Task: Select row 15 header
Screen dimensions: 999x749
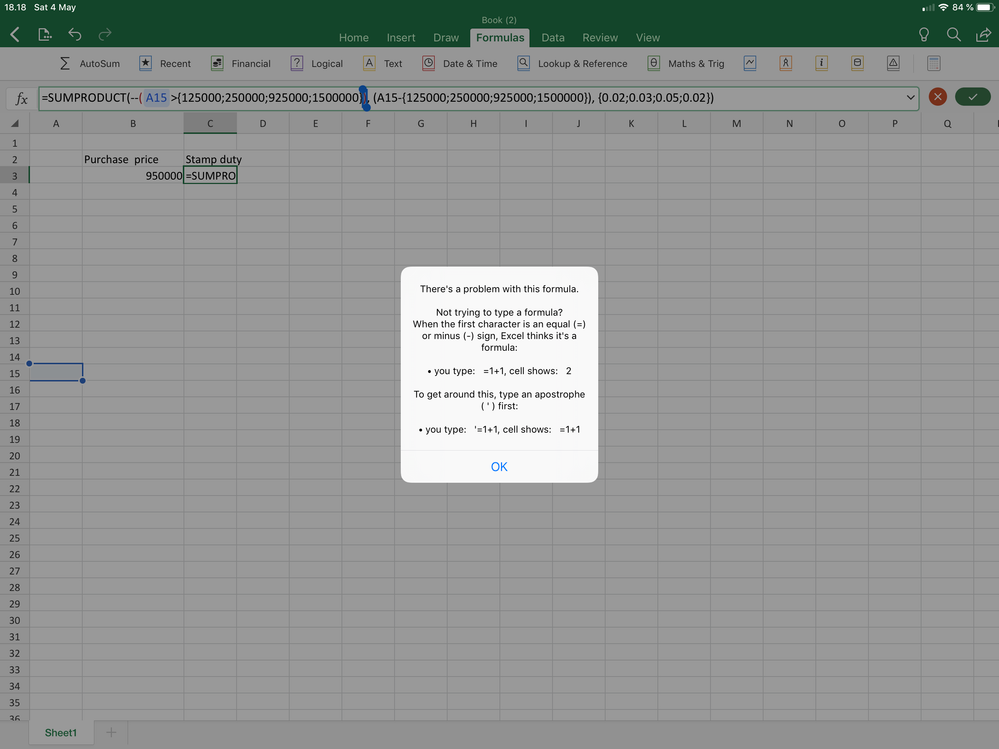Action: (15, 373)
